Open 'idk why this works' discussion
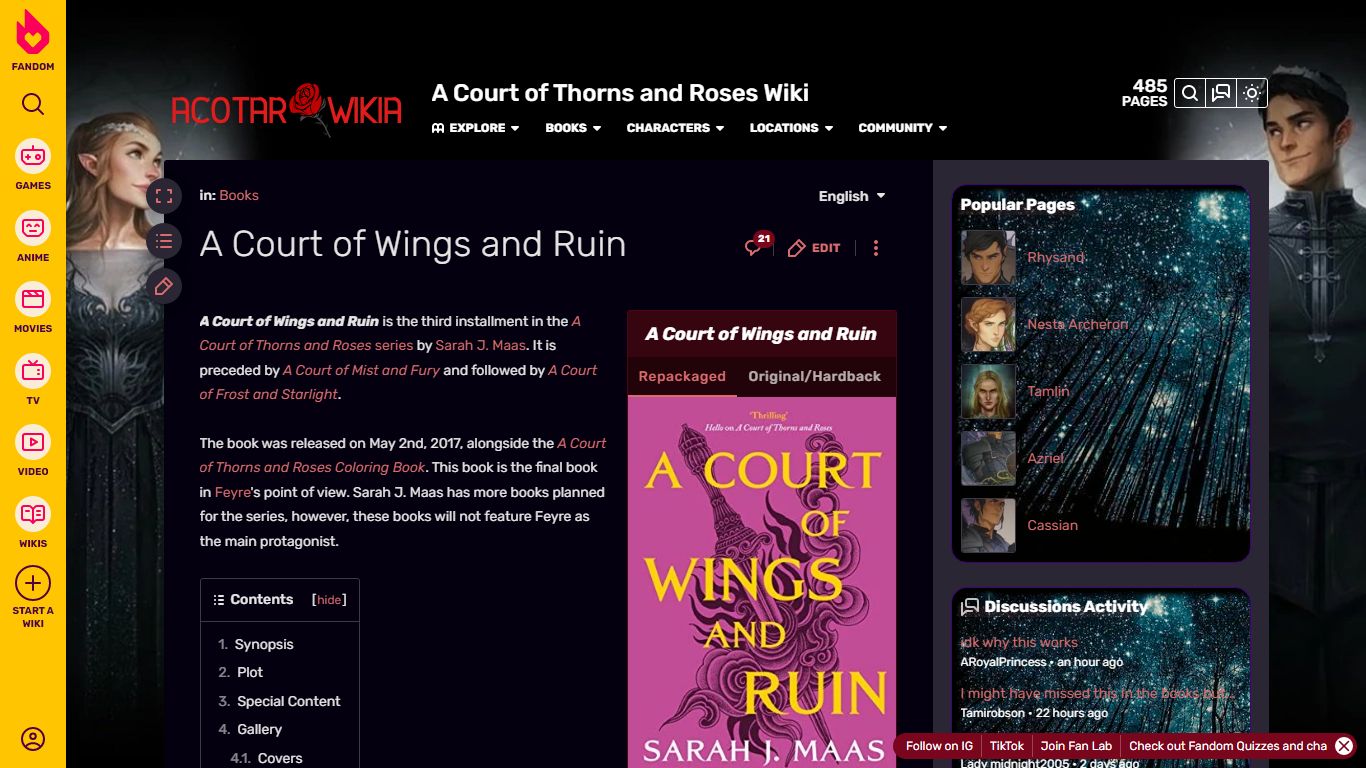 tap(1019, 643)
